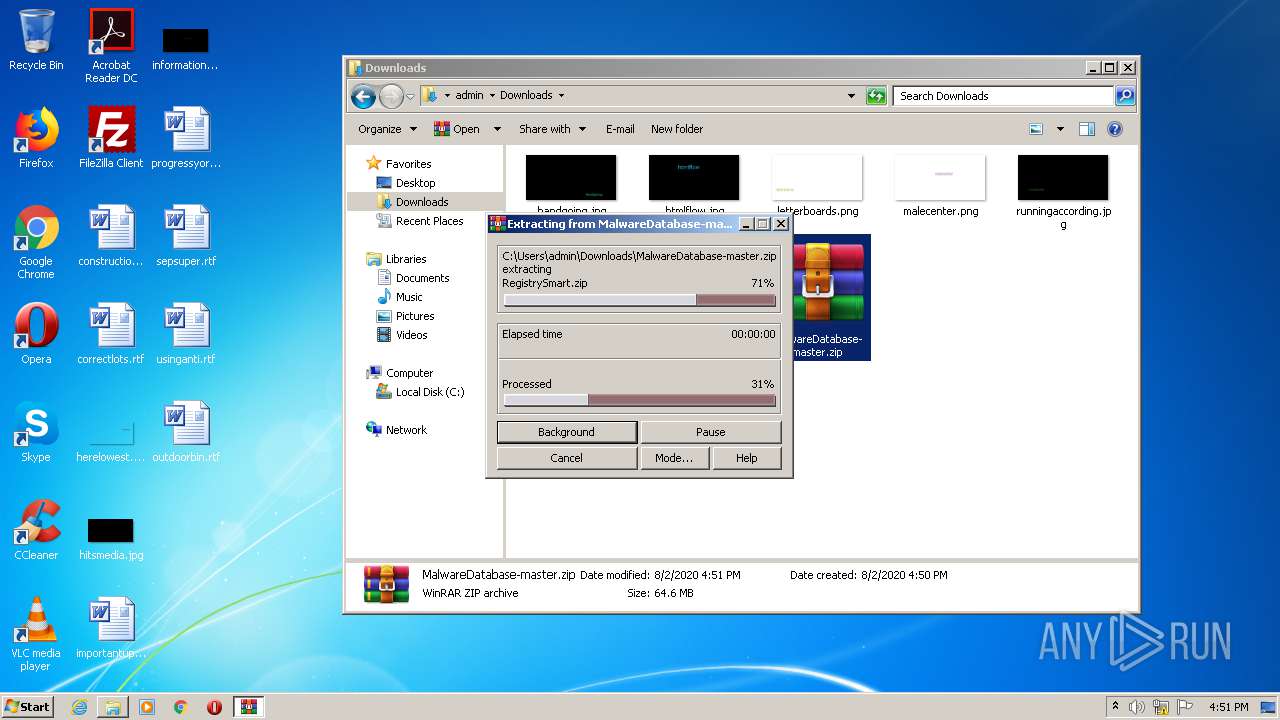
Task: Open Pictures library
Action: [x=414, y=316]
